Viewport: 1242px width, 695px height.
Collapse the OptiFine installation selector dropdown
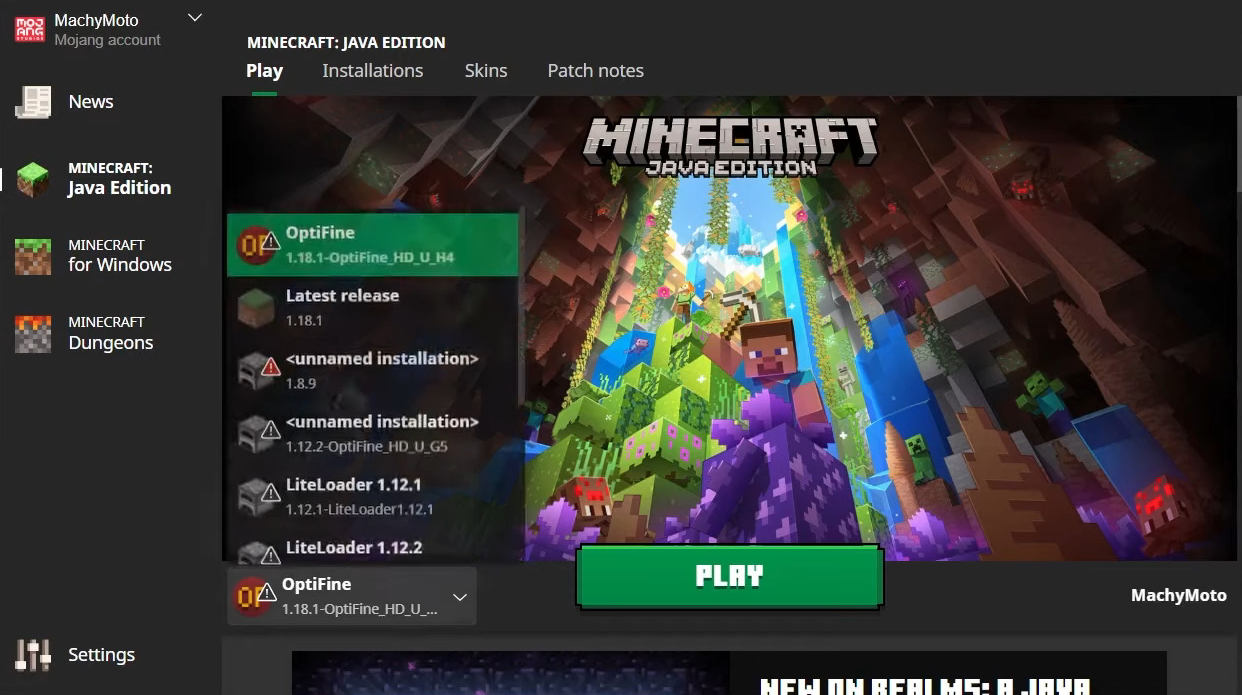click(x=459, y=597)
